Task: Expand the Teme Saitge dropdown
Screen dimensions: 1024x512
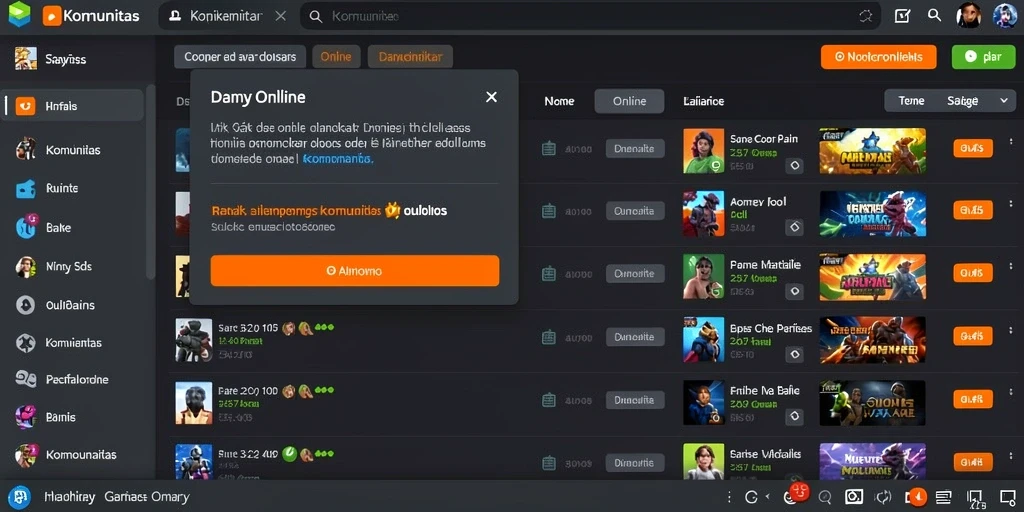Action: tap(949, 101)
